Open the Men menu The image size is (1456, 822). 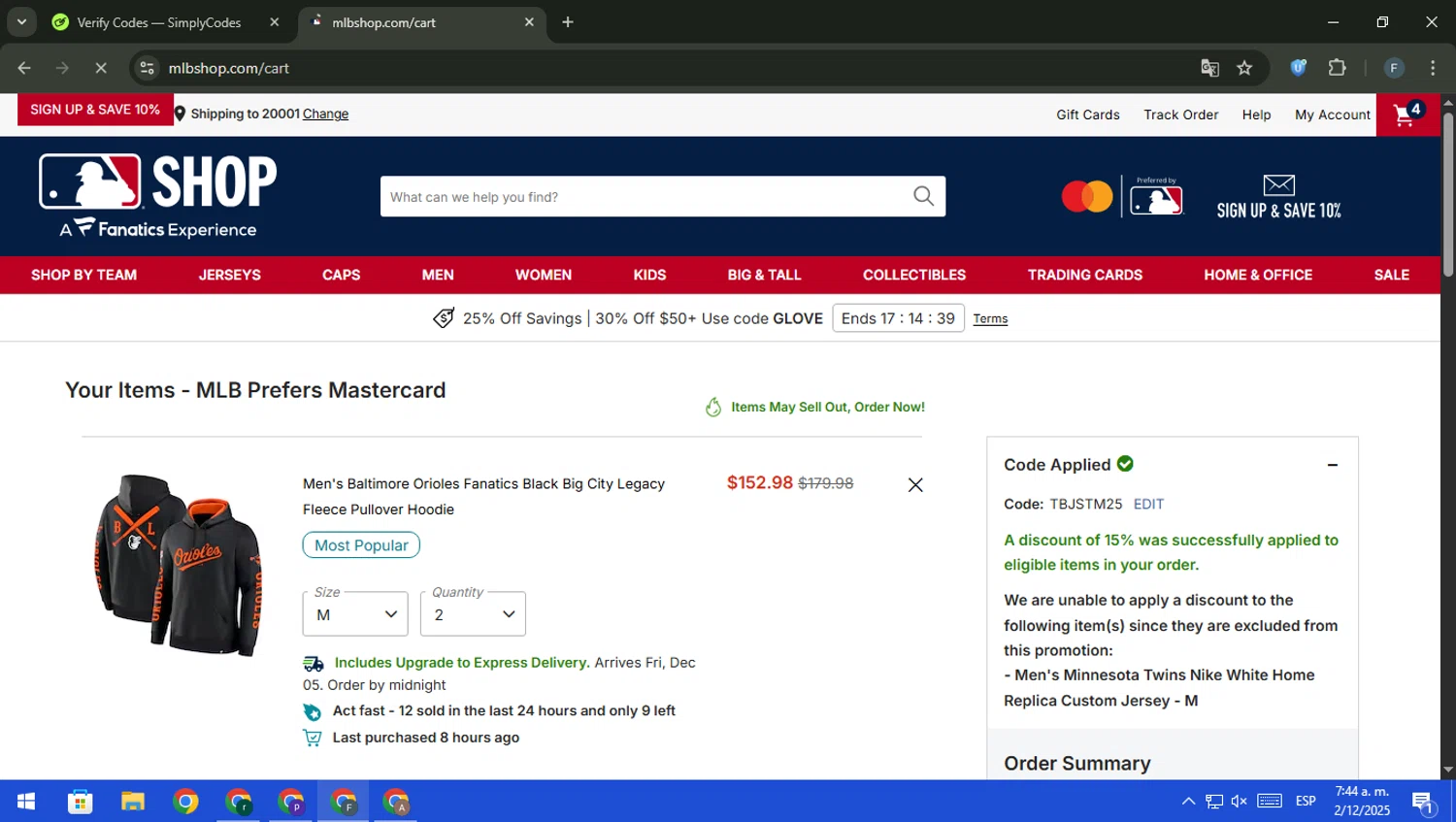point(438,275)
